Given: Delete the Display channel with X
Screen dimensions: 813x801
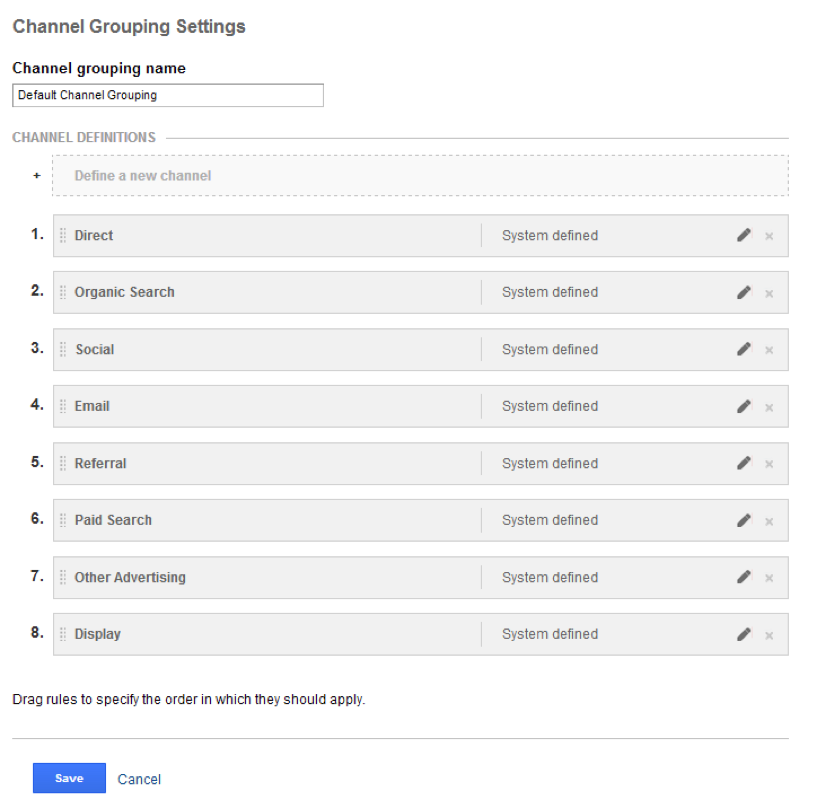Looking at the screenshot, I should [769, 635].
